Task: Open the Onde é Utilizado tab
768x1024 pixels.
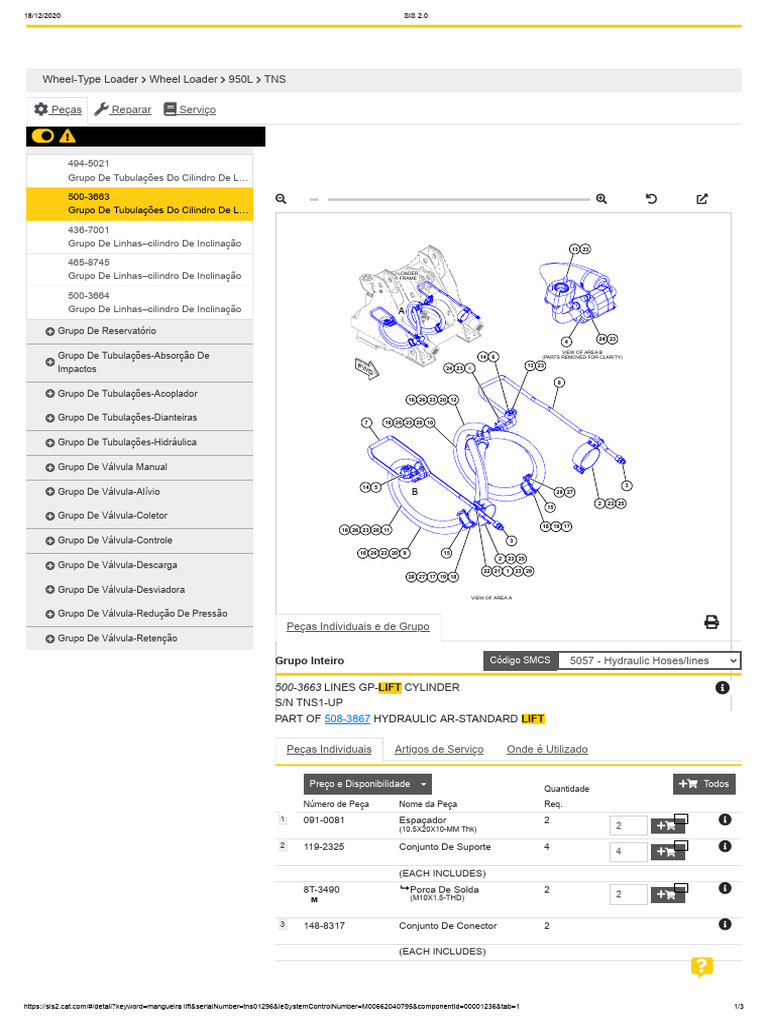Action: (547, 749)
